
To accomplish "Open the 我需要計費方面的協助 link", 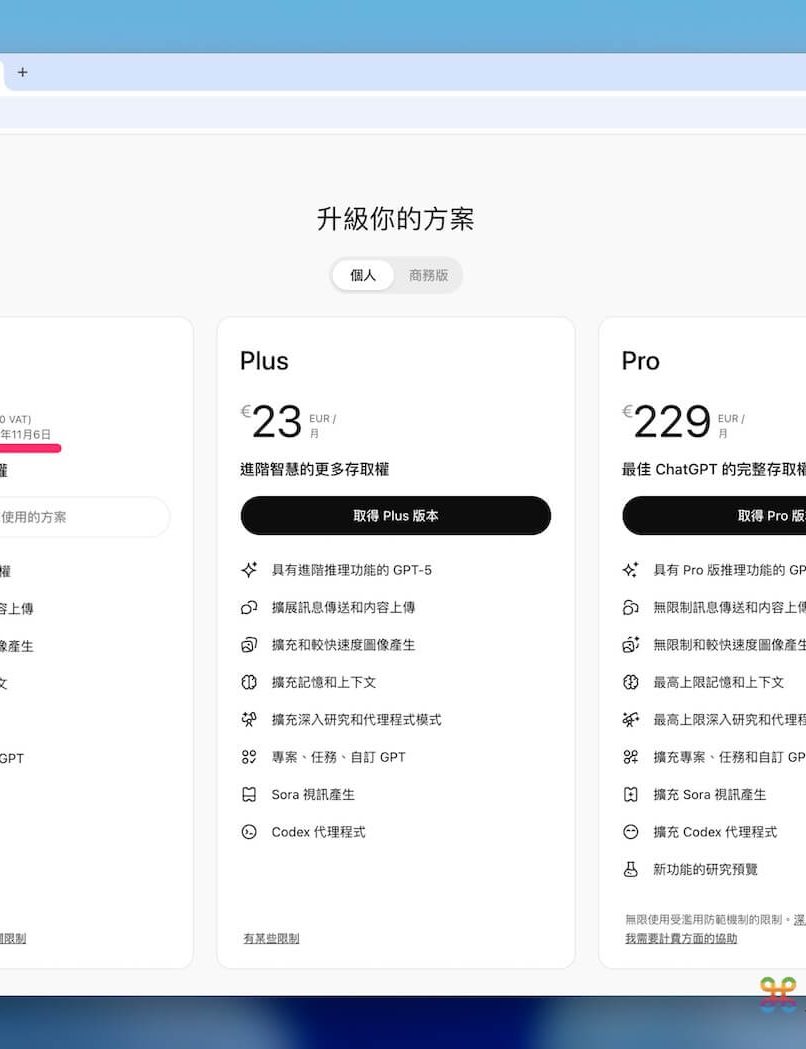I will pos(681,938).
